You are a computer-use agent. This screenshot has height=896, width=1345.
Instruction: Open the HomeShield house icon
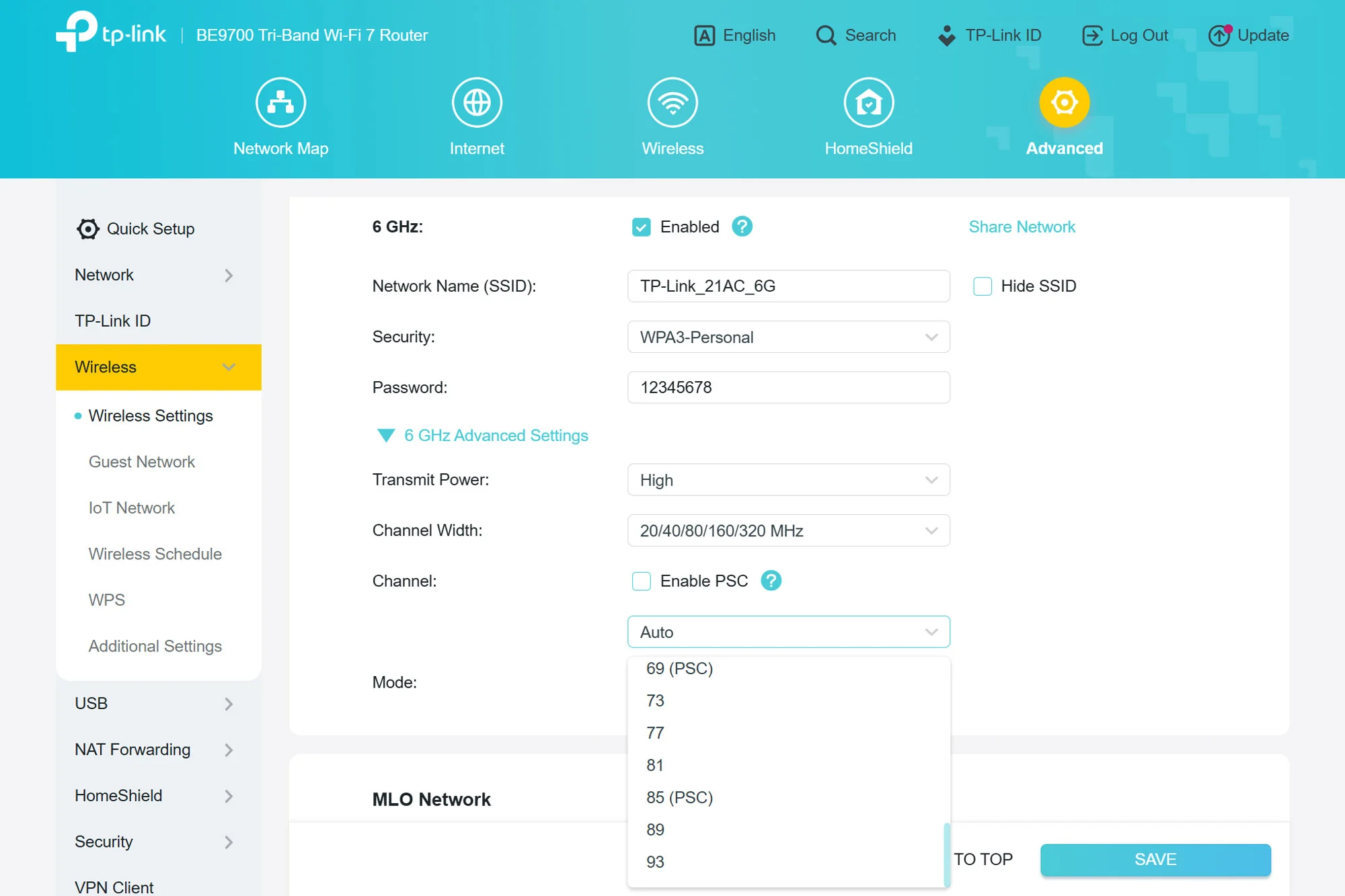(x=869, y=102)
